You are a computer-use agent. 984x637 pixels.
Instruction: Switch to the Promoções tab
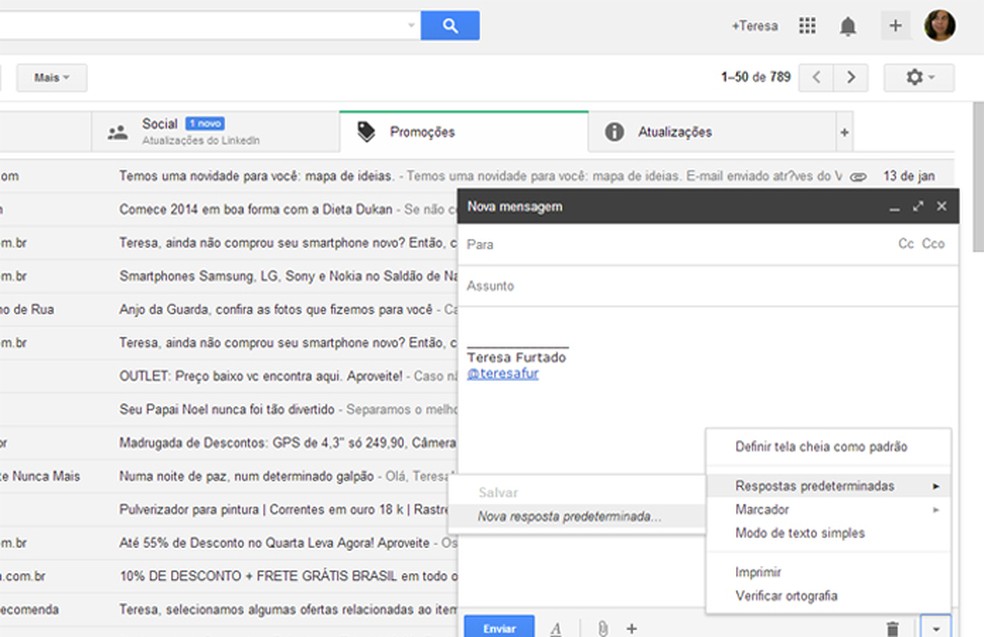464,132
